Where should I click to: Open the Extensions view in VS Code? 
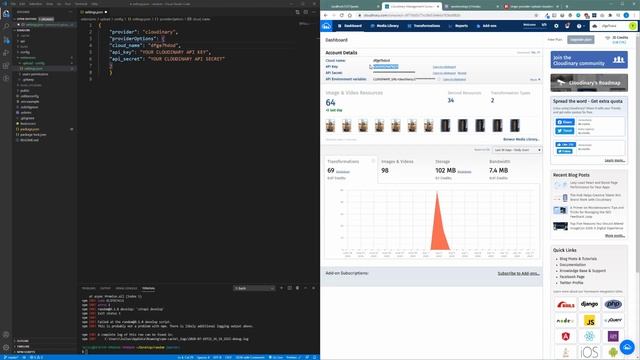6,65
